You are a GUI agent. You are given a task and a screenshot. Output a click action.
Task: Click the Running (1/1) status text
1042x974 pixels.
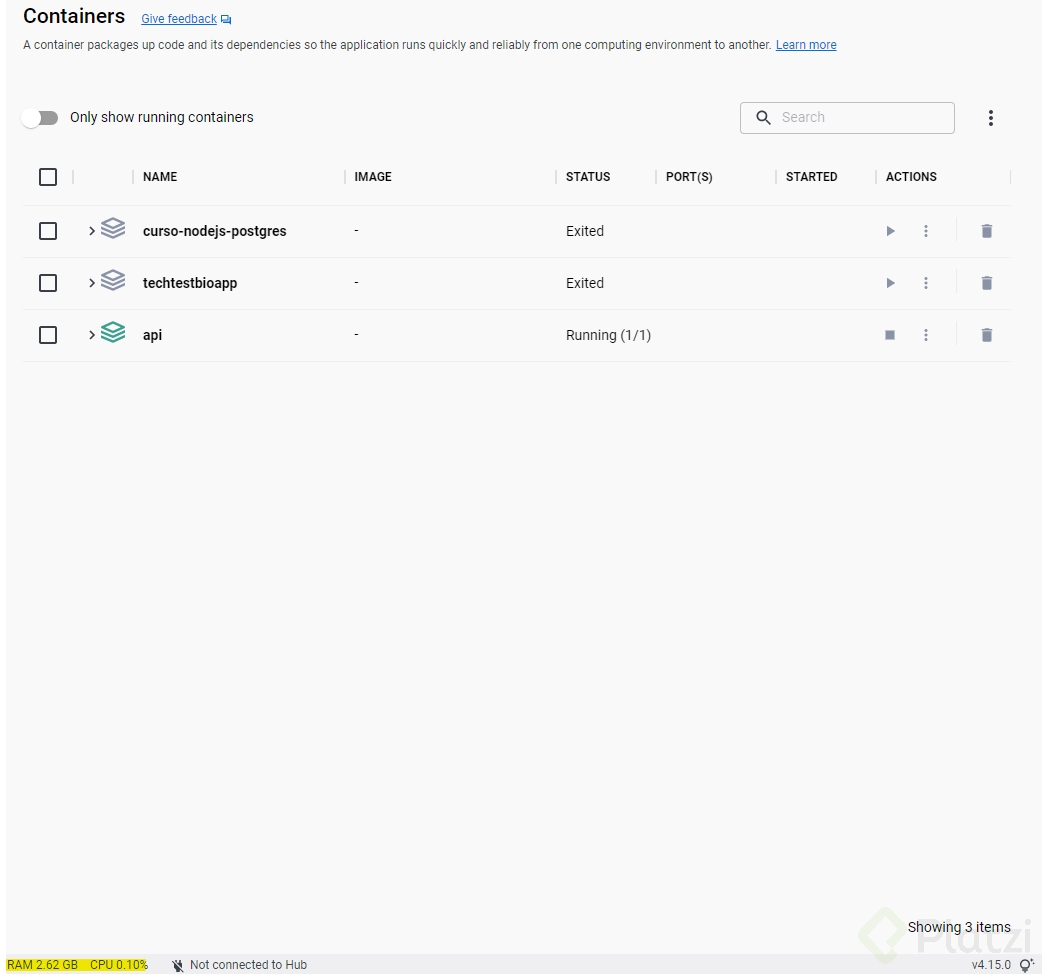(x=608, y=335)
